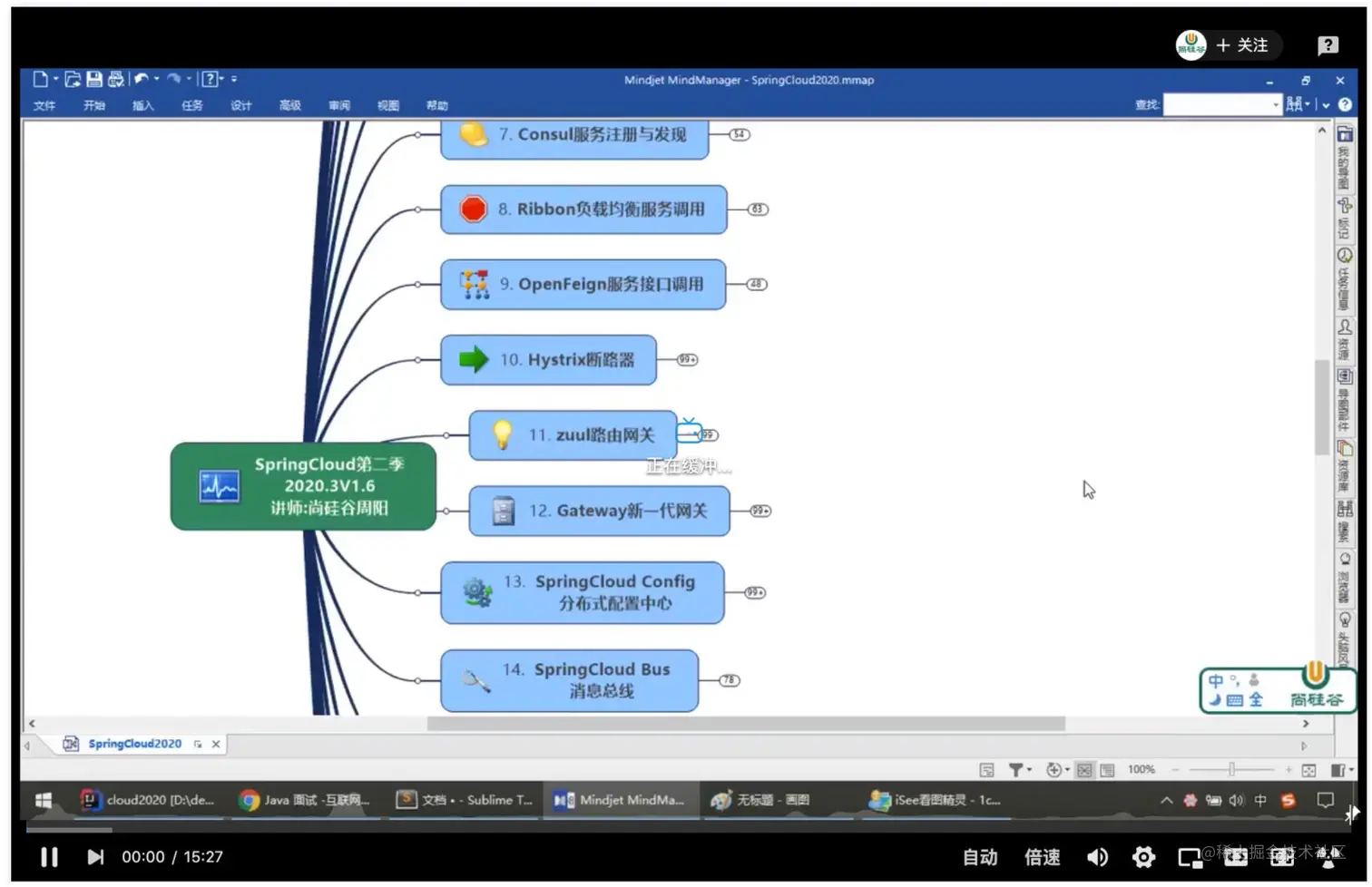This screenshot has width=1372, height=887.
Task: Open the Resources (资源) side panel
Action: (x=1345, y=338)
